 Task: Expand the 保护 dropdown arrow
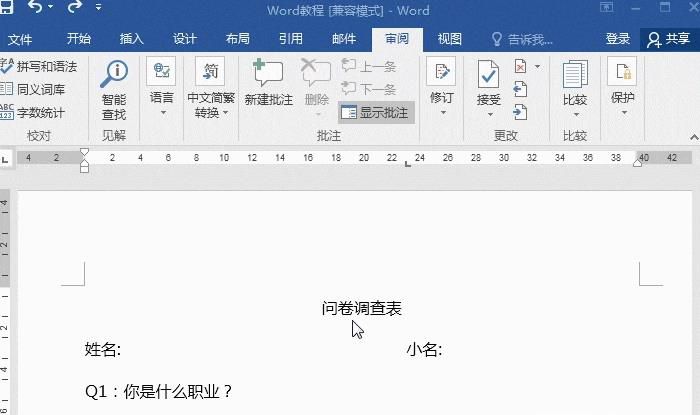click(x=624, y=112)
